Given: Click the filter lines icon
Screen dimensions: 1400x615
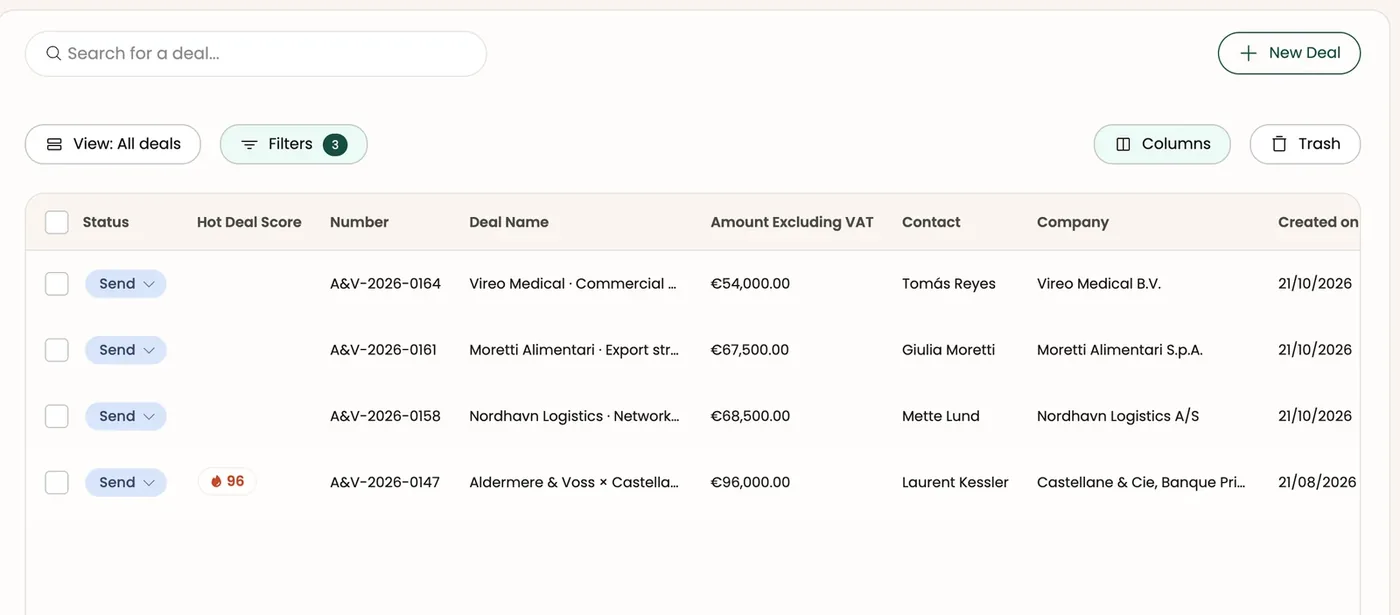Looking at the screenshot, I should [x=250, y=144].
